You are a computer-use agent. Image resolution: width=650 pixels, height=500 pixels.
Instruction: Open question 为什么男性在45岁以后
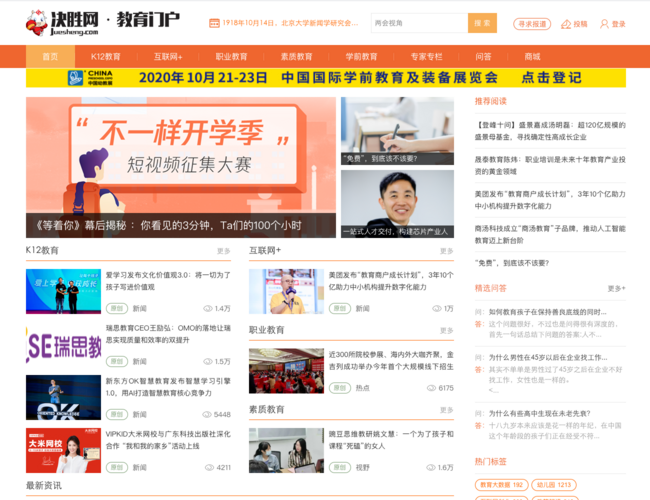coord(548,357)
